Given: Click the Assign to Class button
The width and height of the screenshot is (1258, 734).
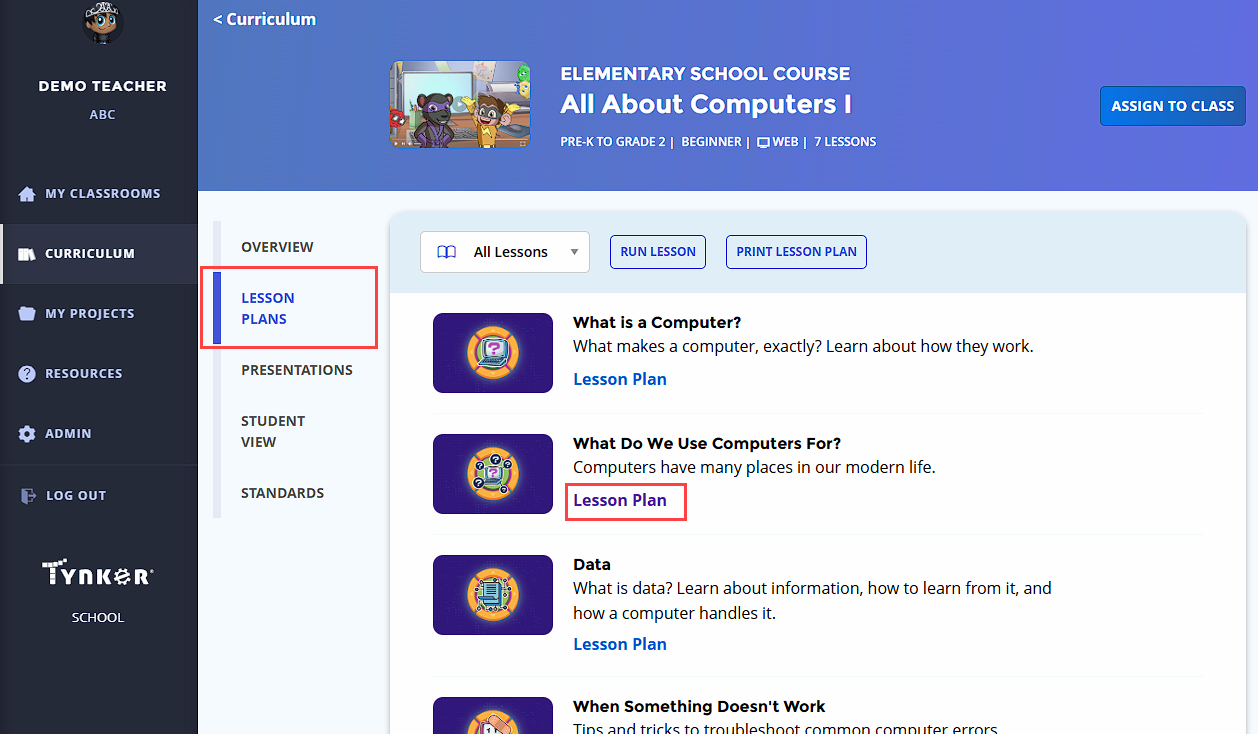Looking at the screenshot, I should tap(1173, 106).
